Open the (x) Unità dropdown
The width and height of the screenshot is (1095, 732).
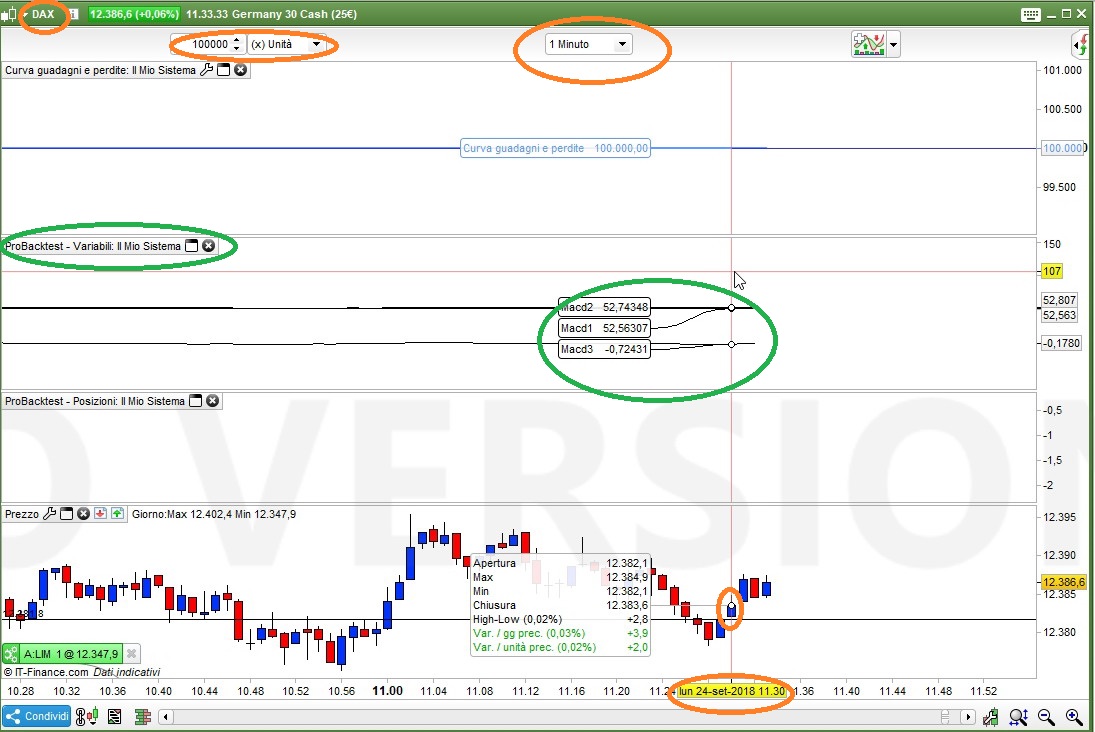286,44
